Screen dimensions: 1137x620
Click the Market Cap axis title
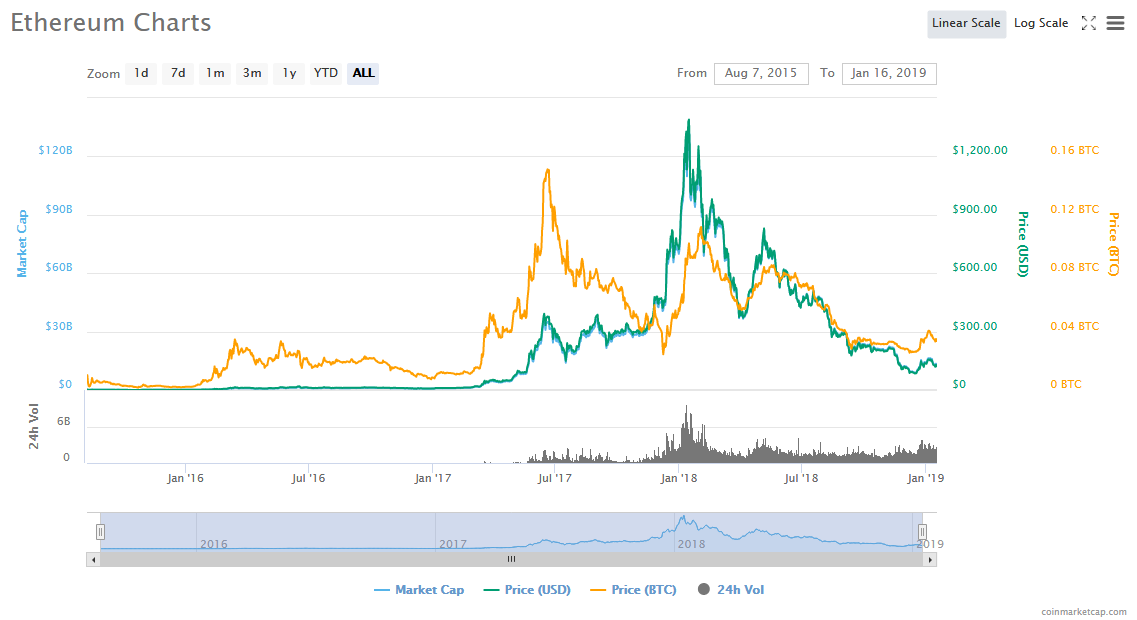22,244
